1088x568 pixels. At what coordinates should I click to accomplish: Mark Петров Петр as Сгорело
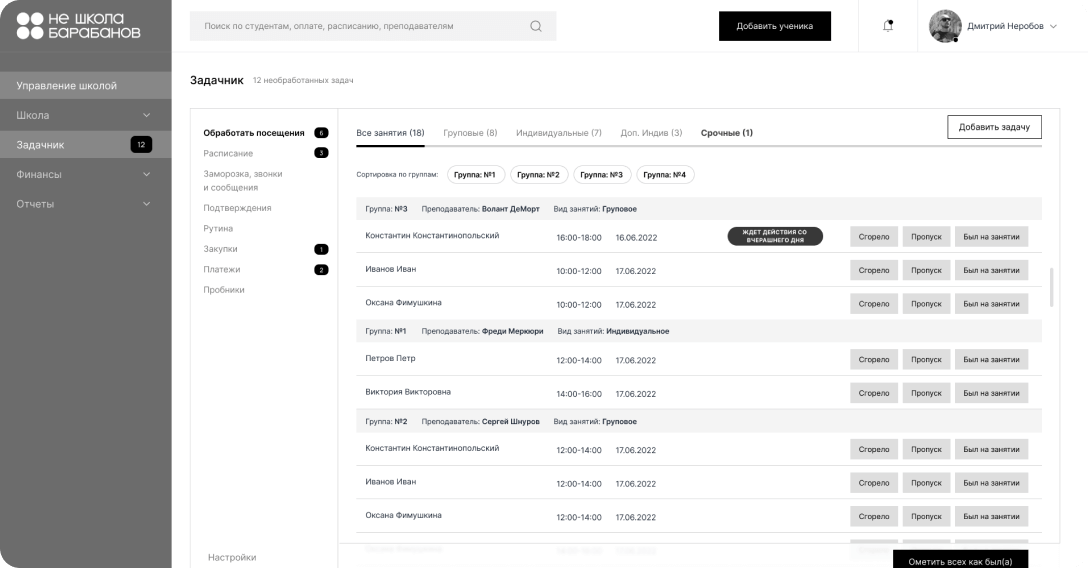[x=873, y=360]
